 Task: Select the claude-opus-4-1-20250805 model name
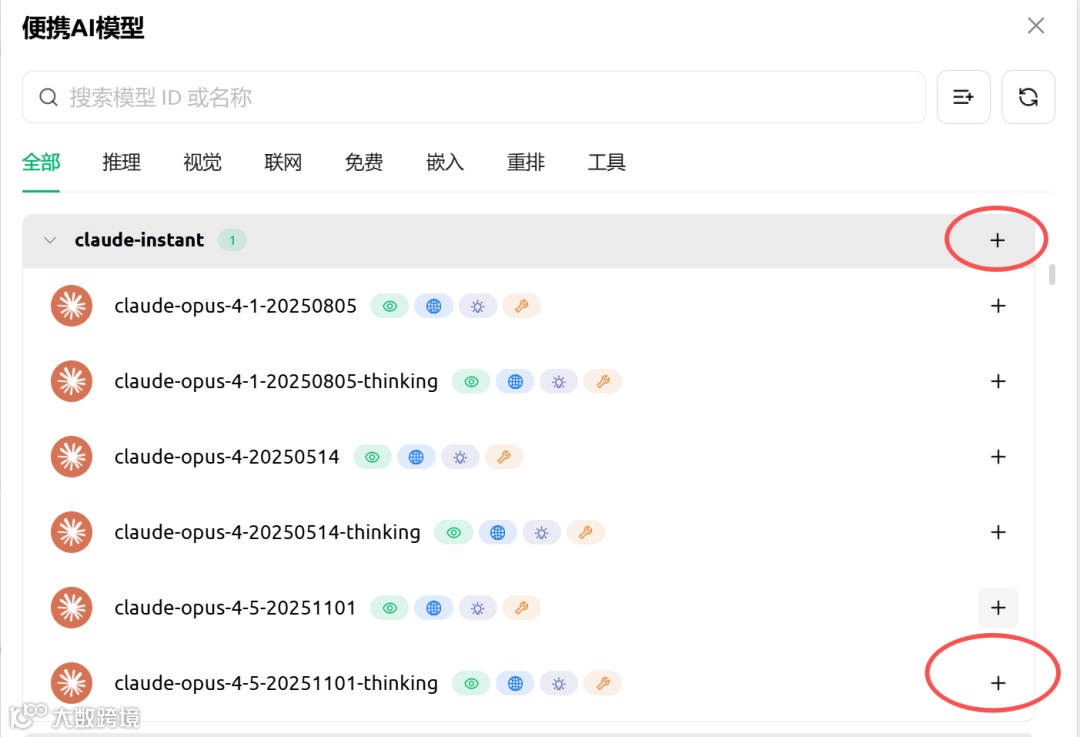click(x=236, y=306)
